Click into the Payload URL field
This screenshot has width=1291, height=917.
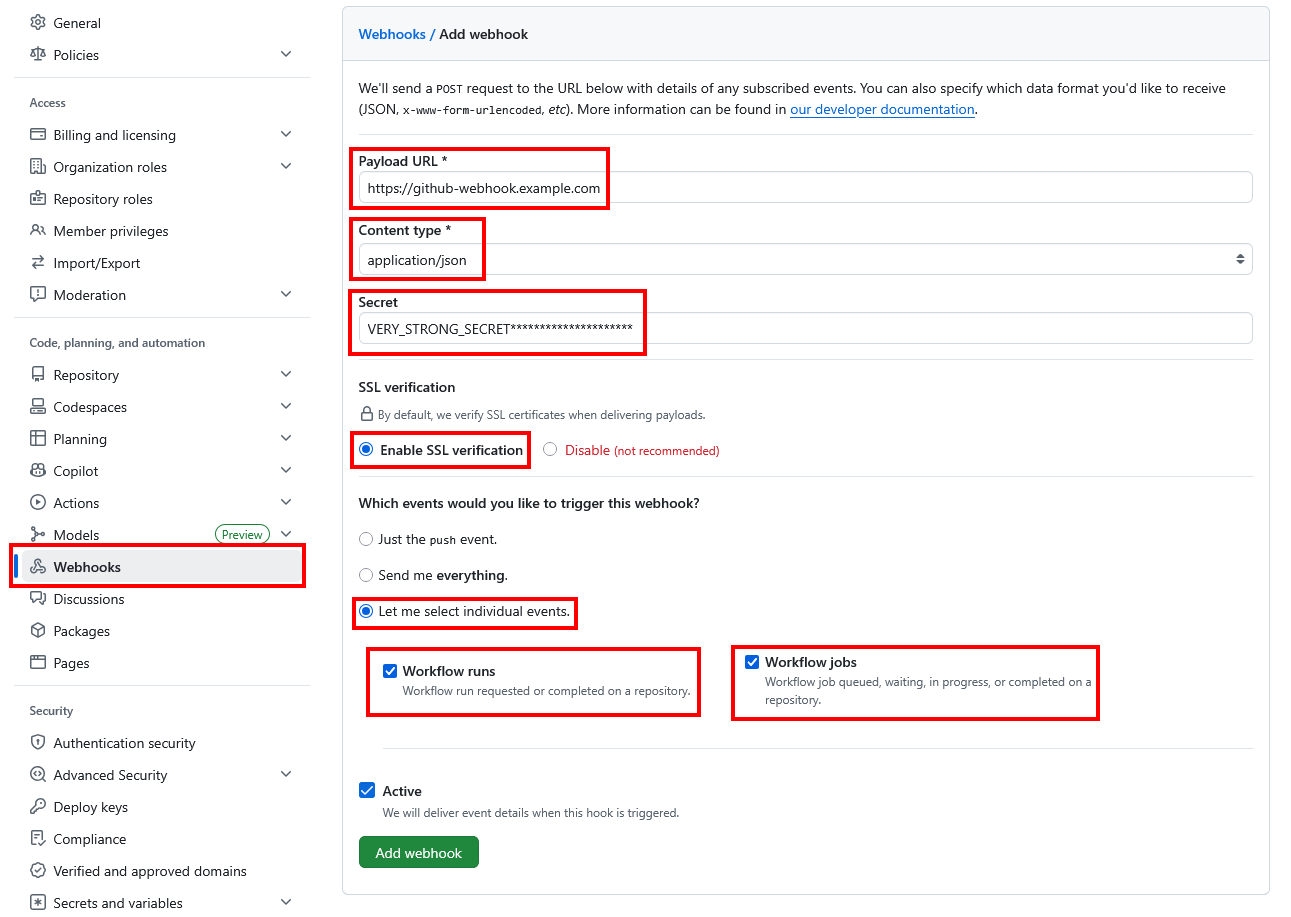point(805,188)
